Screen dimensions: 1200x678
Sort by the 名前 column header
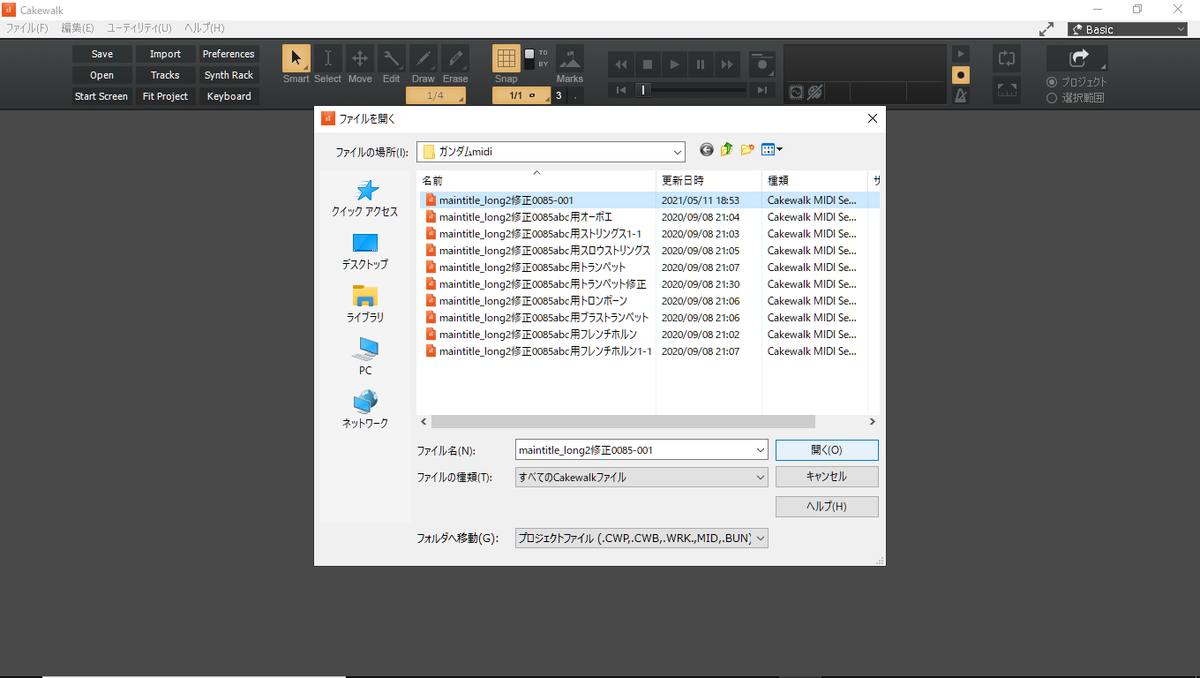pos(536,181)
